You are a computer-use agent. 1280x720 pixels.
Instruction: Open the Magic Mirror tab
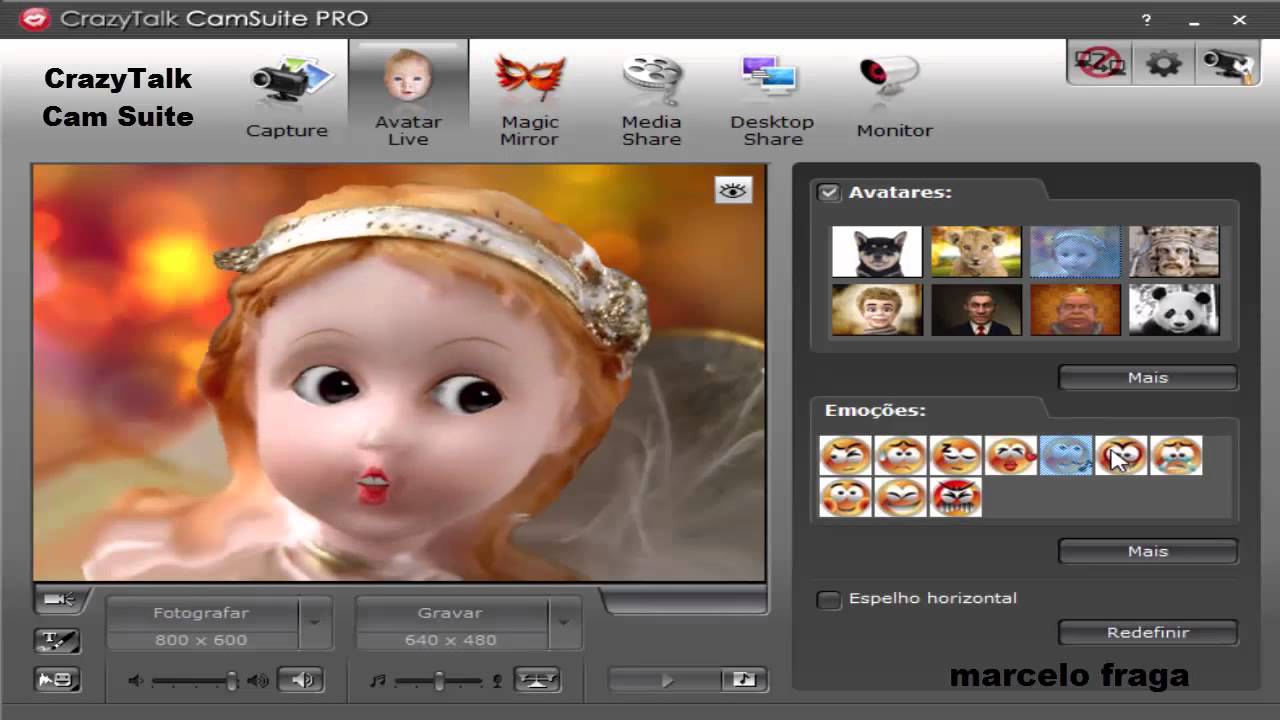click(x=529, y=98)
